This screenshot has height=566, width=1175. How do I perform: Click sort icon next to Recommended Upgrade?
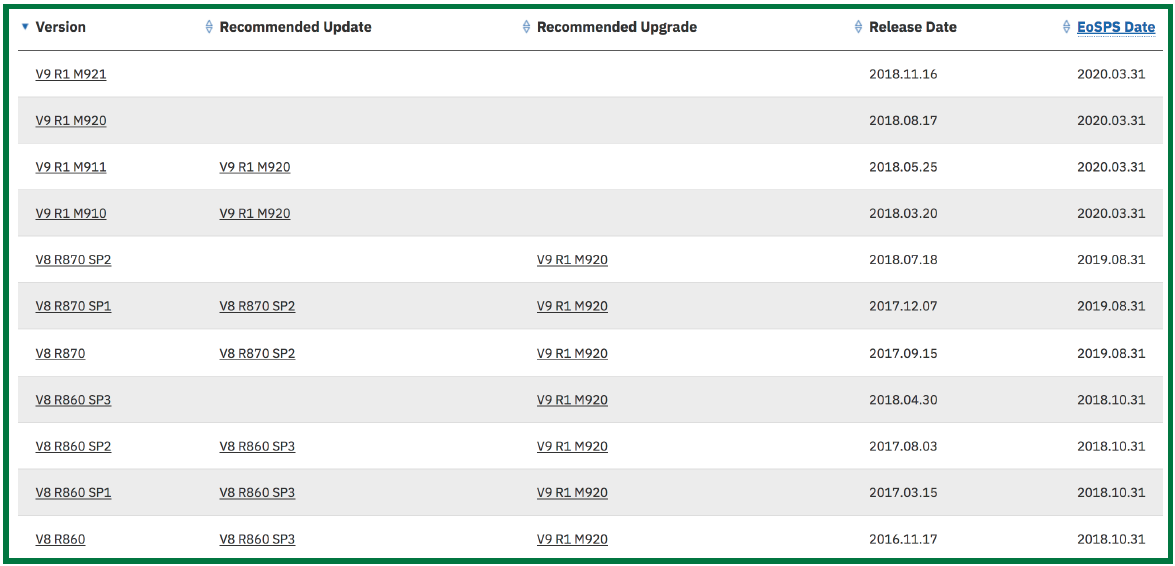[527, 27]
